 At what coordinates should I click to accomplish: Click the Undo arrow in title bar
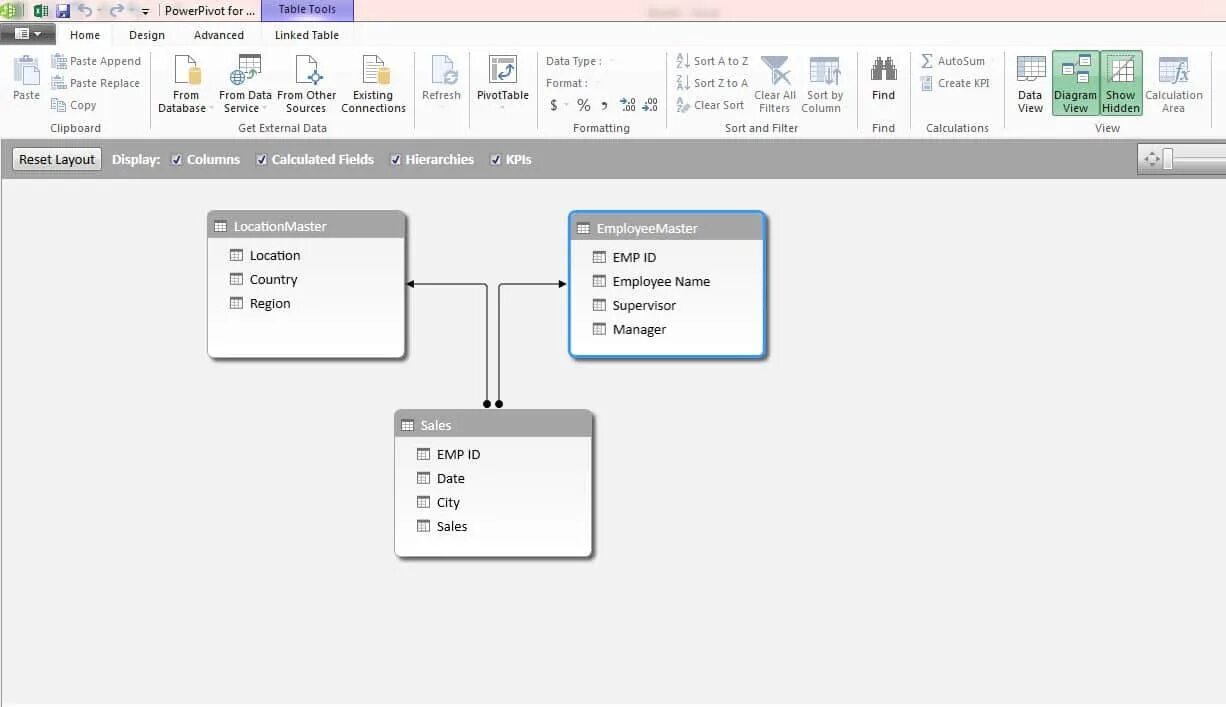[x=85, y=11]
